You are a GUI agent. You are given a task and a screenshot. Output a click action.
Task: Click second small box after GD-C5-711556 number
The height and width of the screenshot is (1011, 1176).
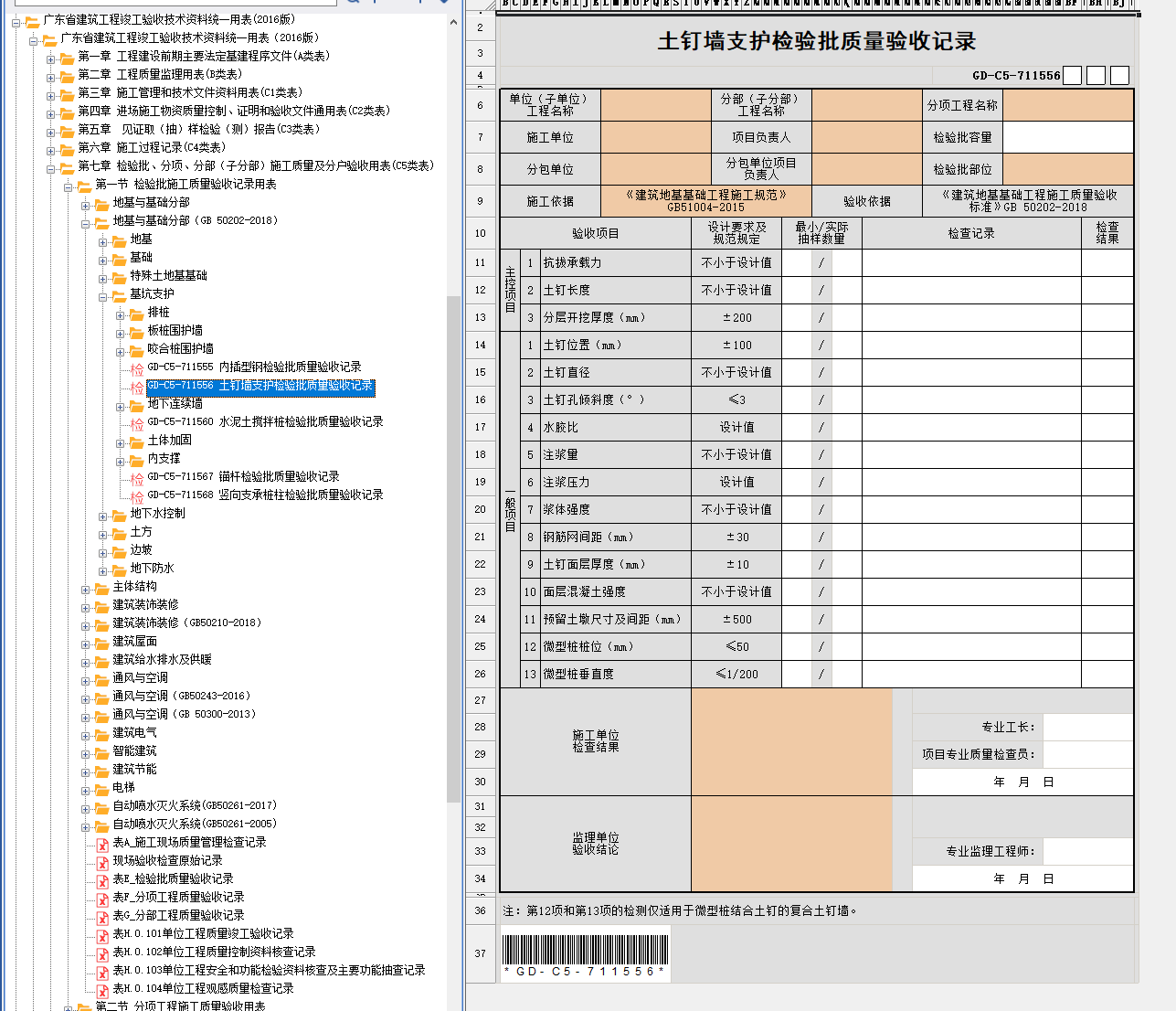coord(1097,76)
